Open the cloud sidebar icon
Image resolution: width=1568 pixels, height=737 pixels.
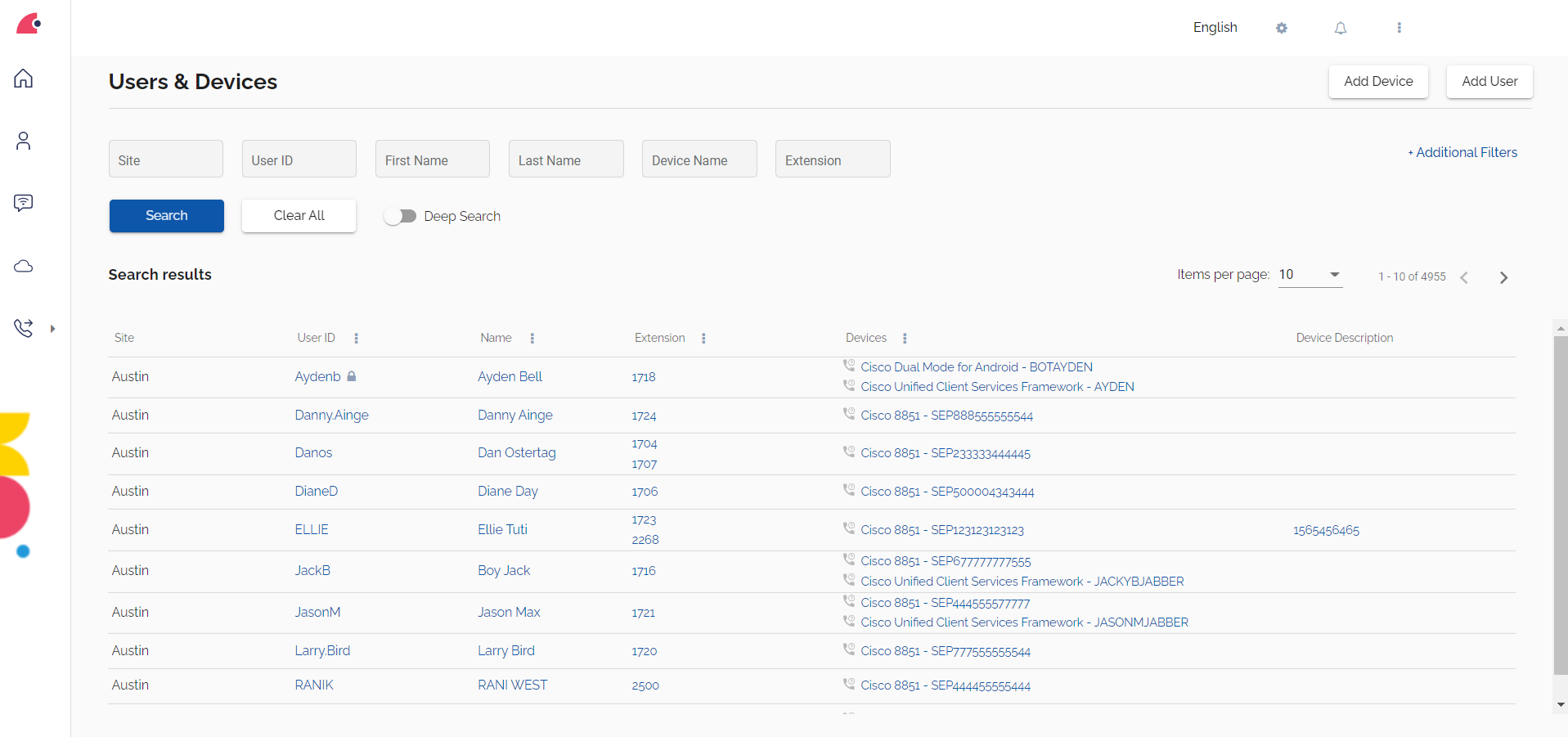[24, 267]
